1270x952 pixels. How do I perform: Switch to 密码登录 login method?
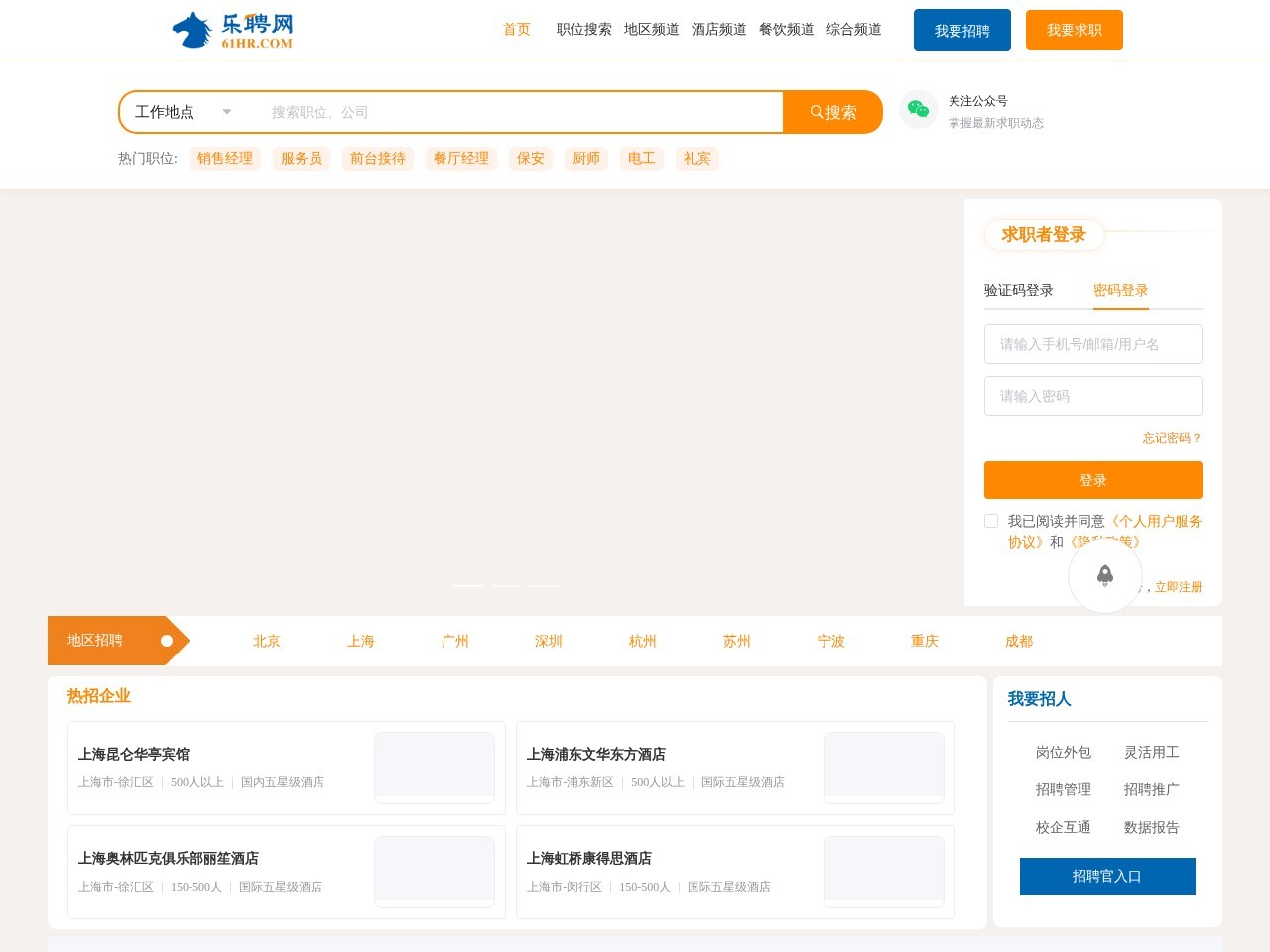1121,291
